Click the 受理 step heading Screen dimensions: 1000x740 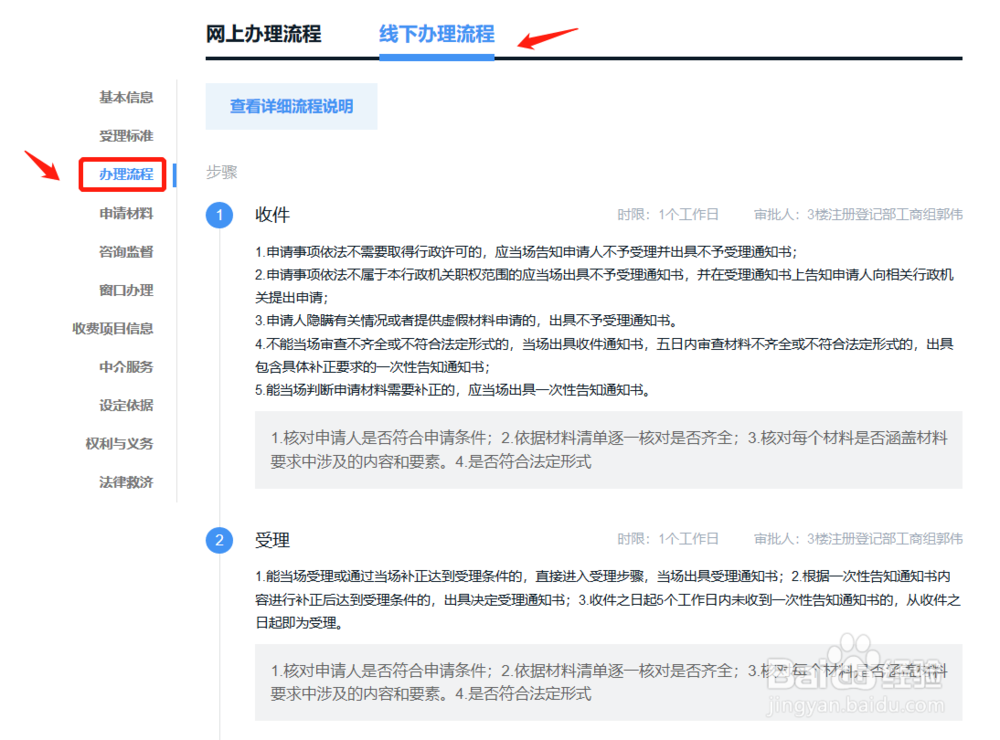[x=274, y=539]
